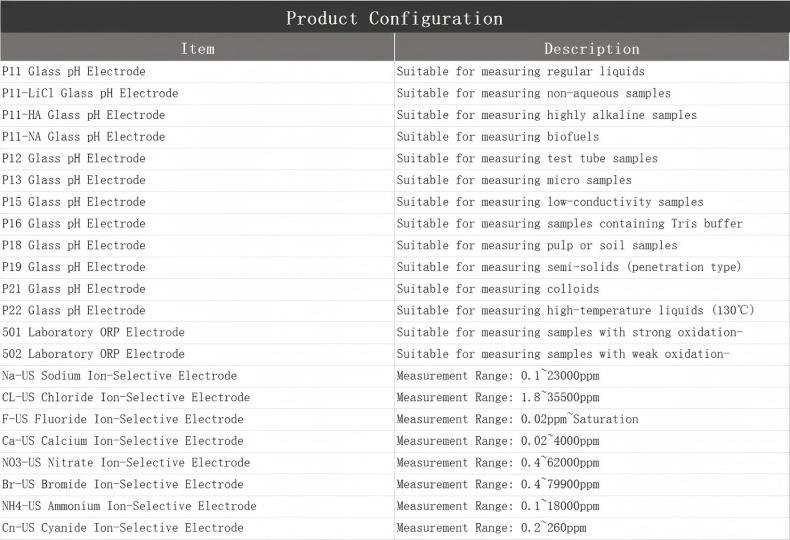Screen dimensions: 790x540
Task: Select the Na-US Sodium Ion-Selective Electrode item
Action: pos(120,376)
